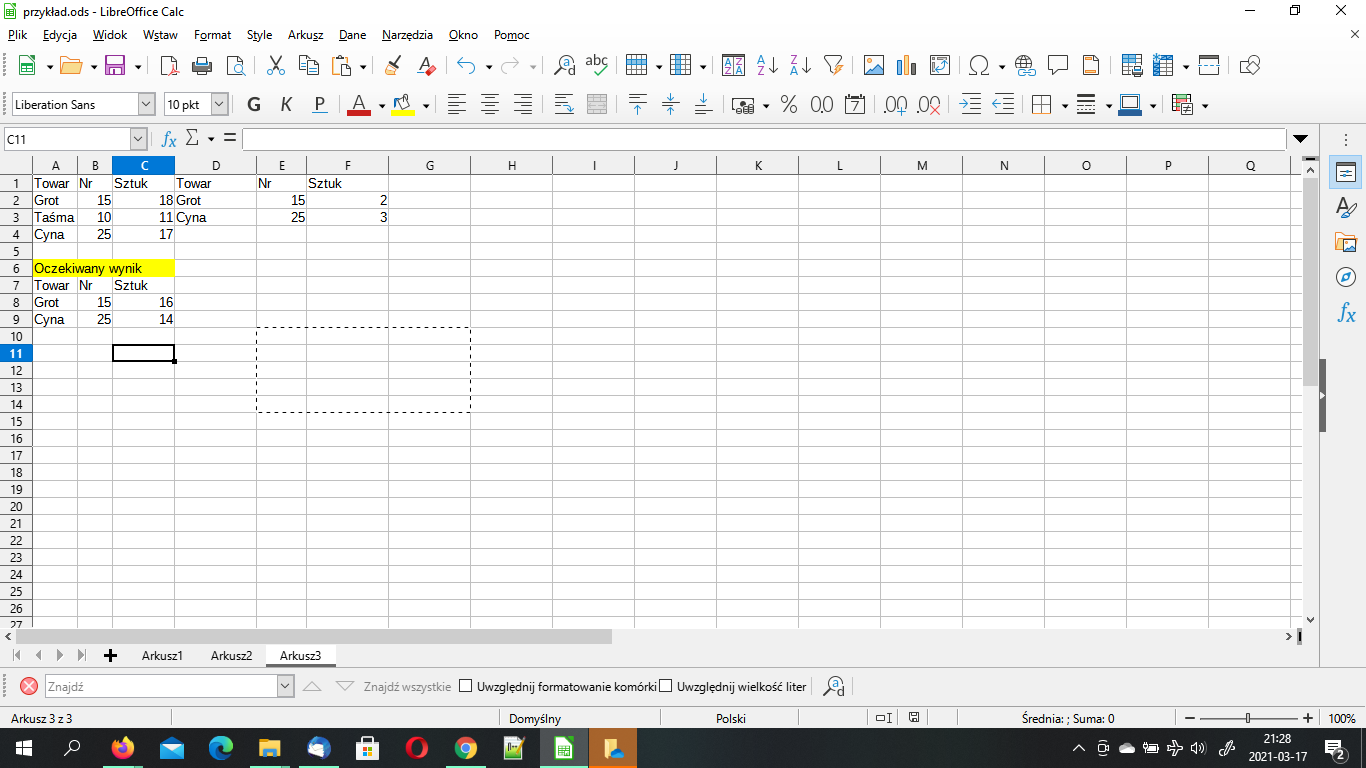Check Uwzględnij formatowanie komórki option
1366x768 pixels.
pos(466,685)
